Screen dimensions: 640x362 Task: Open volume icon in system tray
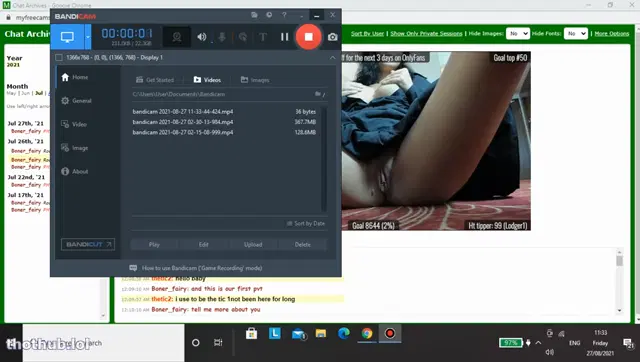[x=549, y=352]
